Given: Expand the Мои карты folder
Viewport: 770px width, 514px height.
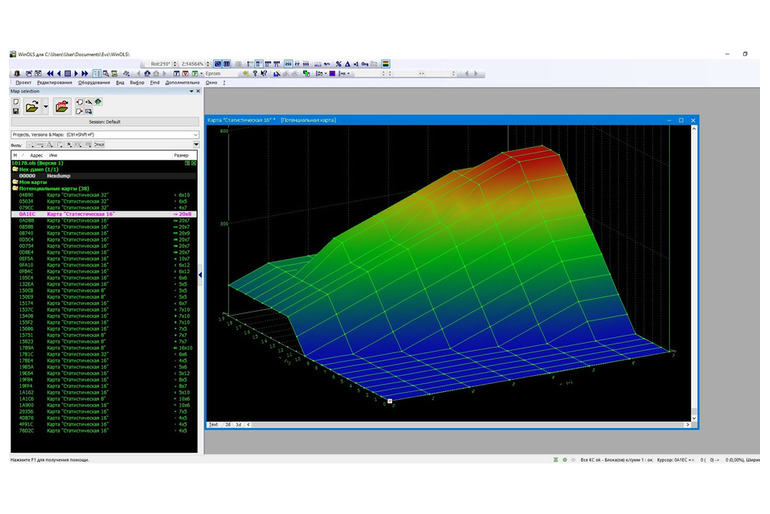Looking at the screenshot, I should tap(15, 182).
